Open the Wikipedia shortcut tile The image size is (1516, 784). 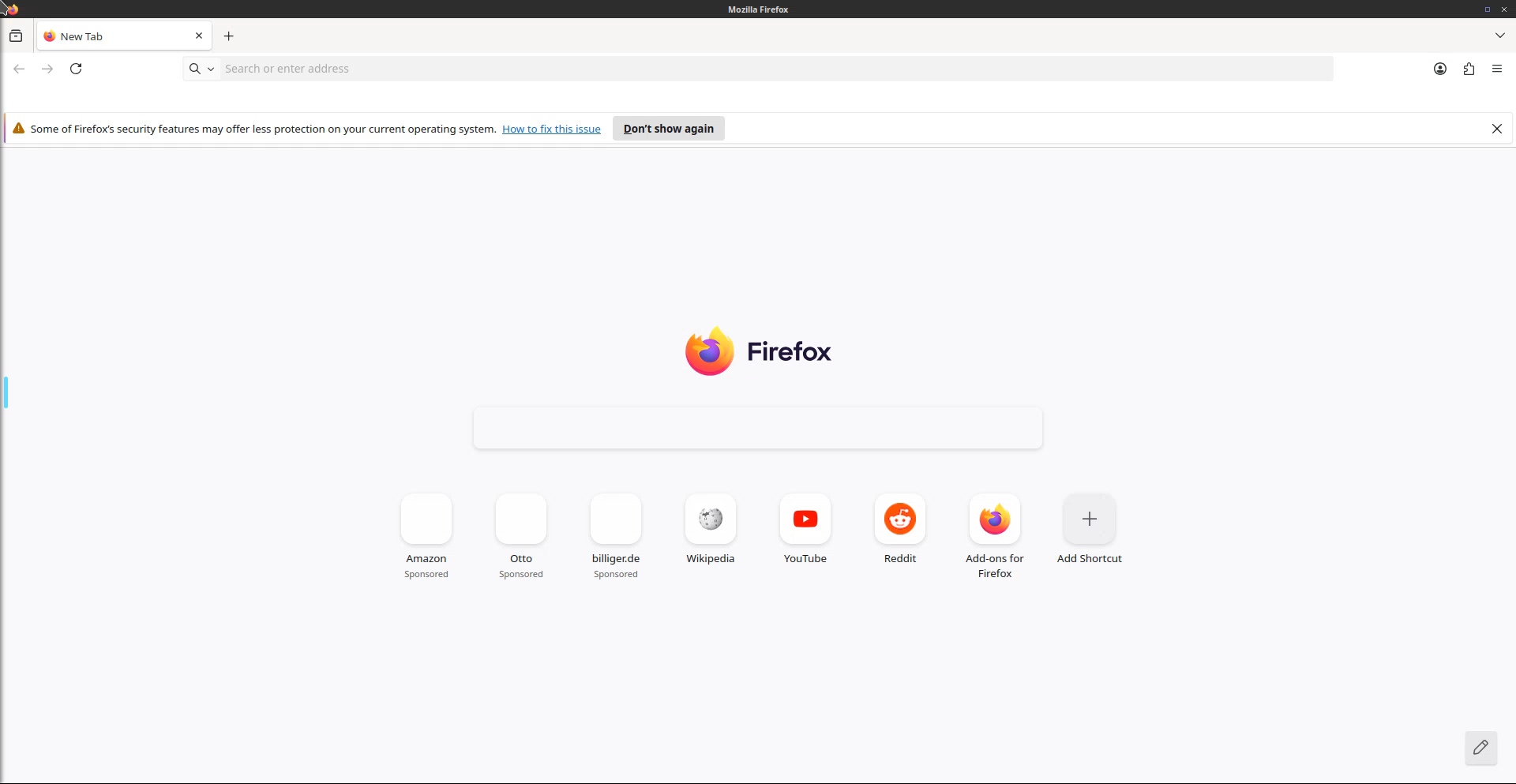point(711,520)
